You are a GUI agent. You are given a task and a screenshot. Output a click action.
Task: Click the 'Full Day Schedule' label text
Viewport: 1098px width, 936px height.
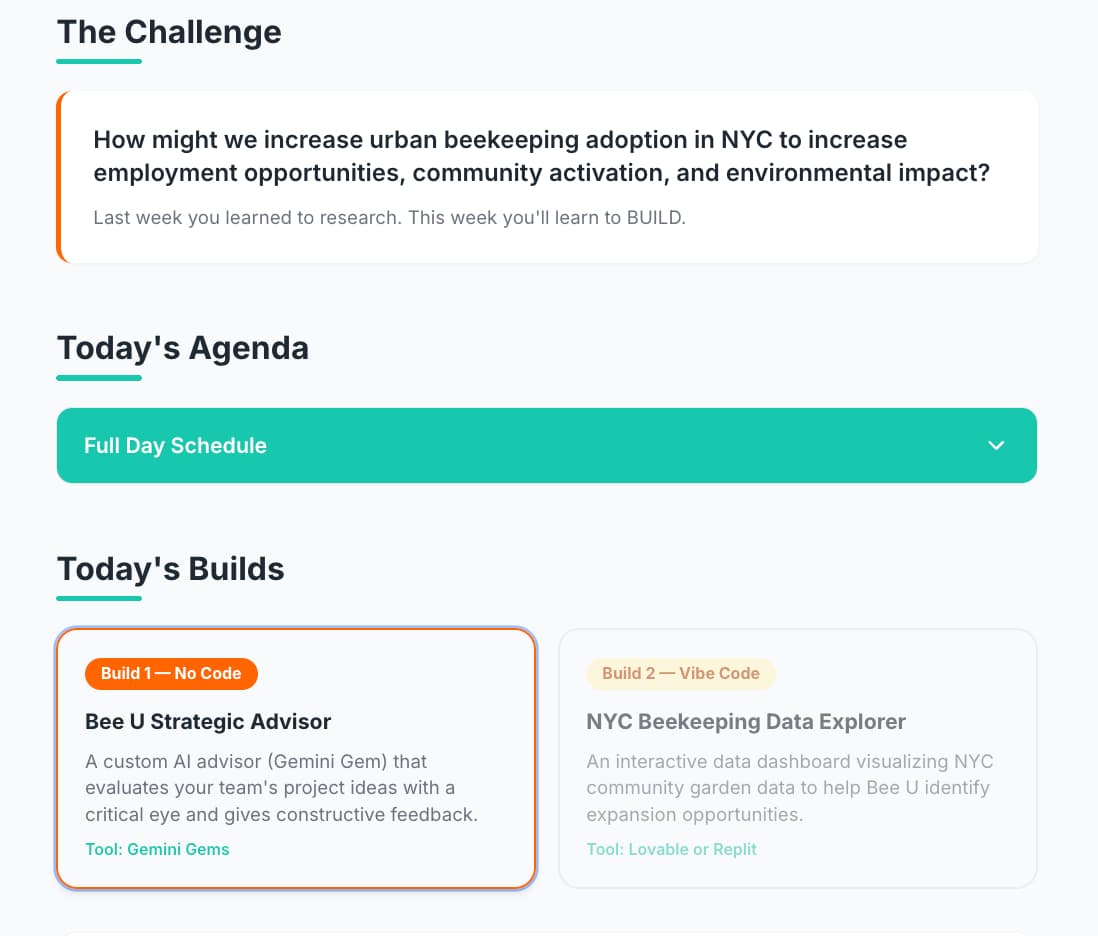pyautogui.click(x=175, y=446)
